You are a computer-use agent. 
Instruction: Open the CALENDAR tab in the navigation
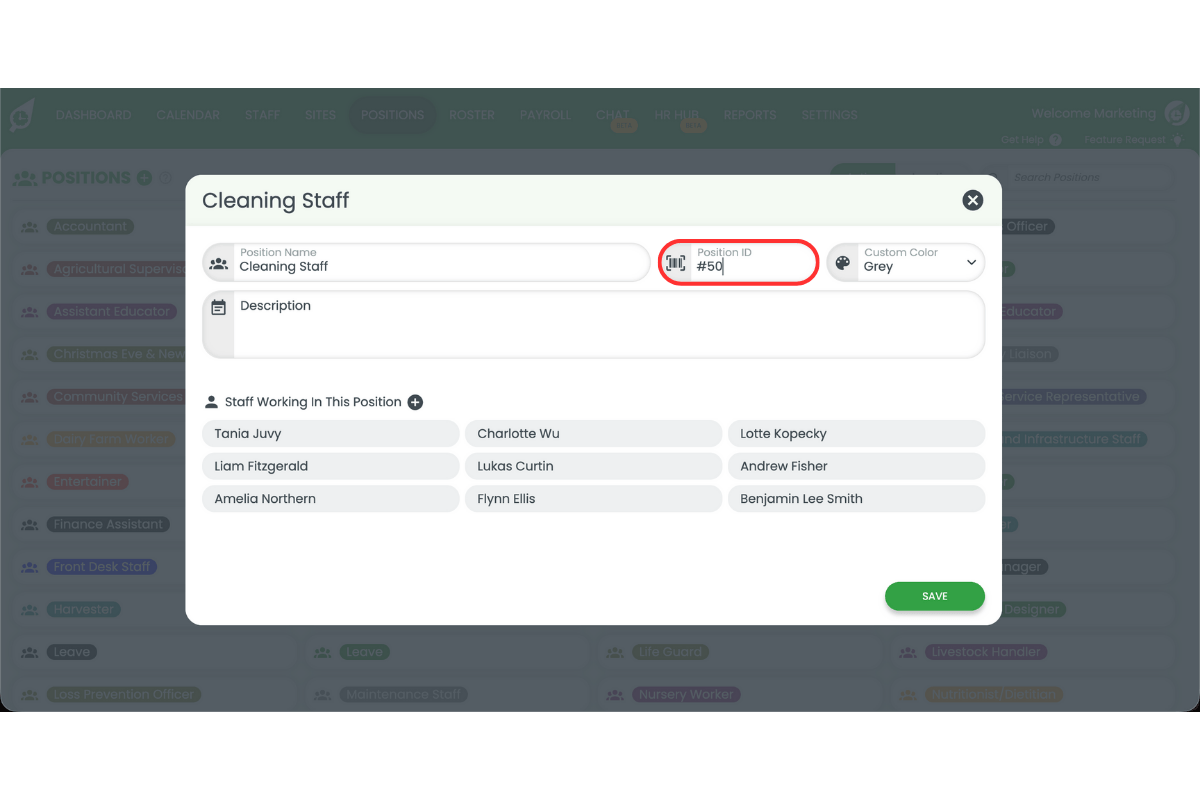click(188, 114)
